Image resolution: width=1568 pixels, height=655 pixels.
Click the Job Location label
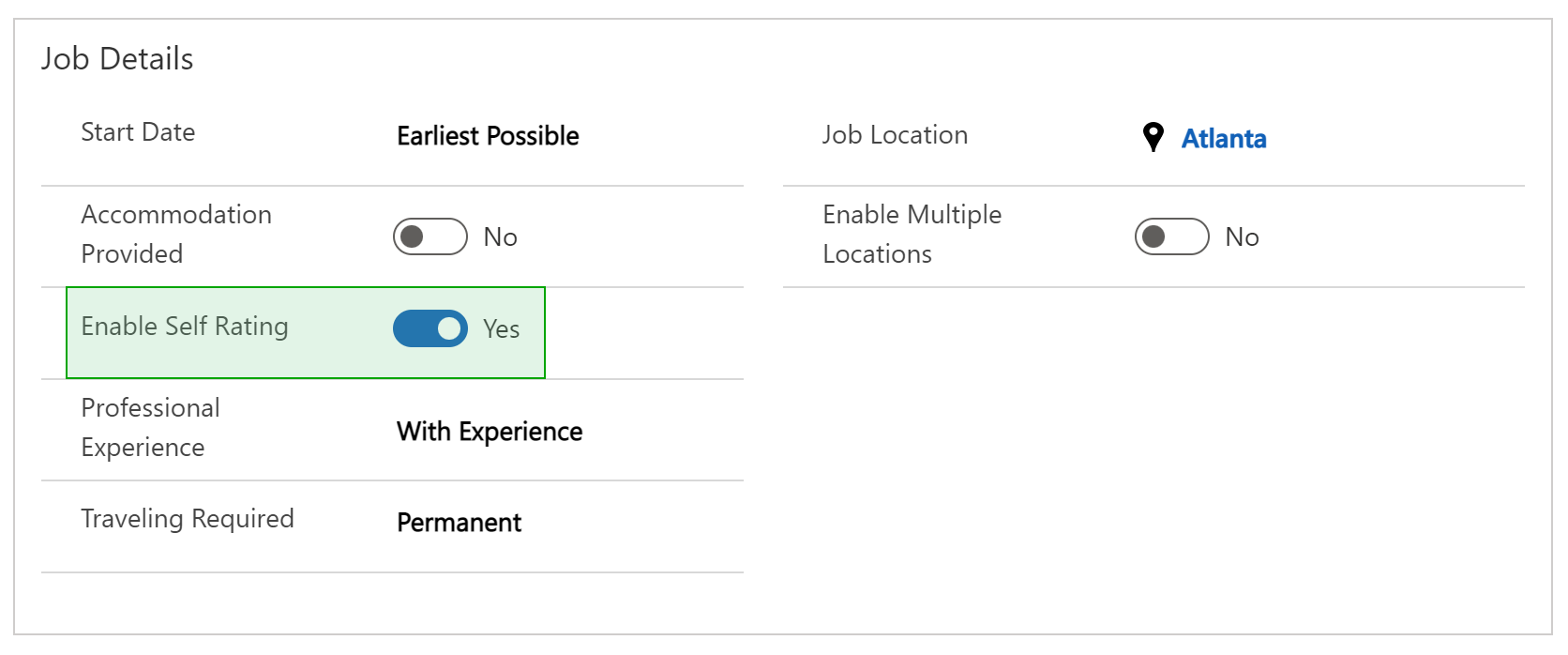[895, 135]
